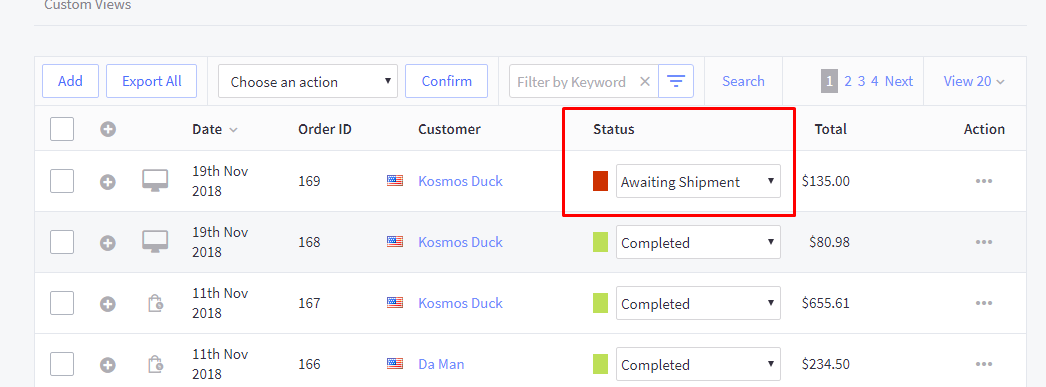Open the View 20 per-page dropdown
Viewport: 1046px width, 387px height.
point(974,81)
